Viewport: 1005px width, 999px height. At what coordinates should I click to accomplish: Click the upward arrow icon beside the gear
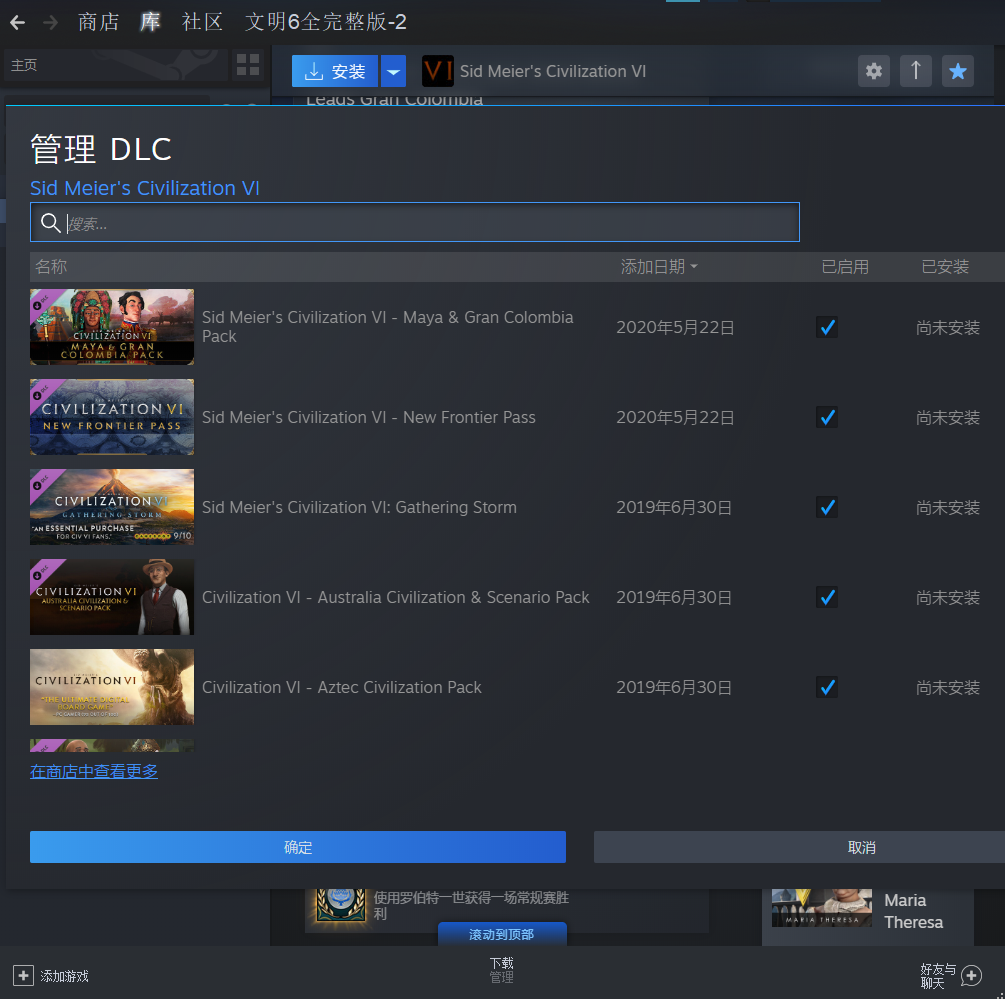click(916, 71)
